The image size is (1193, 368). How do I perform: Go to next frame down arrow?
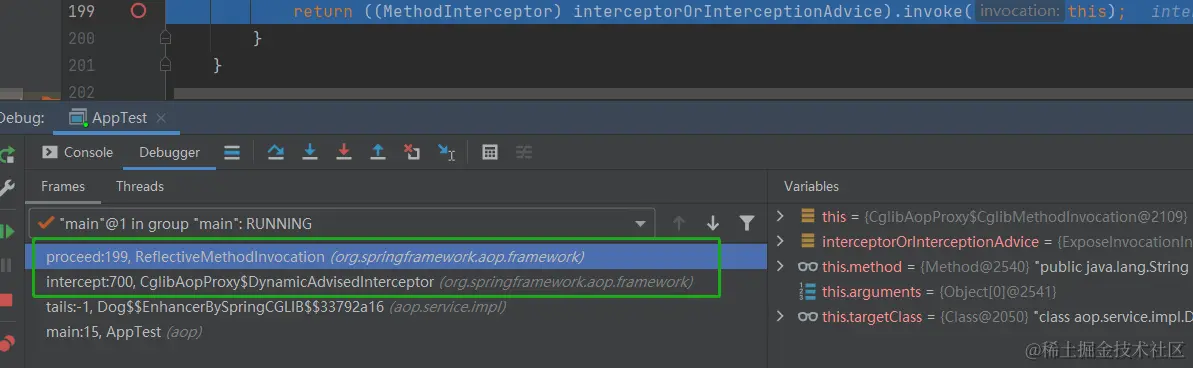[713, 224]
